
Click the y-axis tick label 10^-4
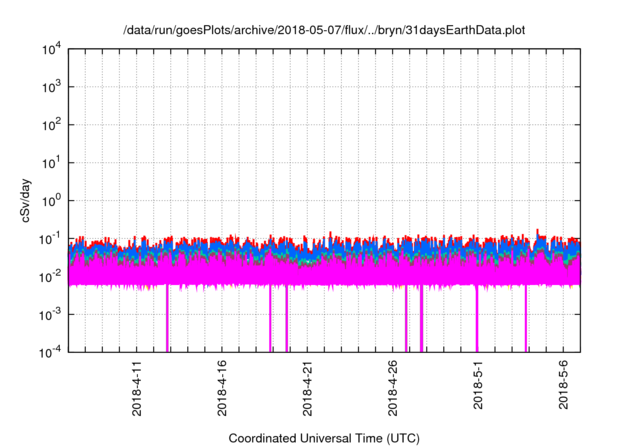click(50, 352)
